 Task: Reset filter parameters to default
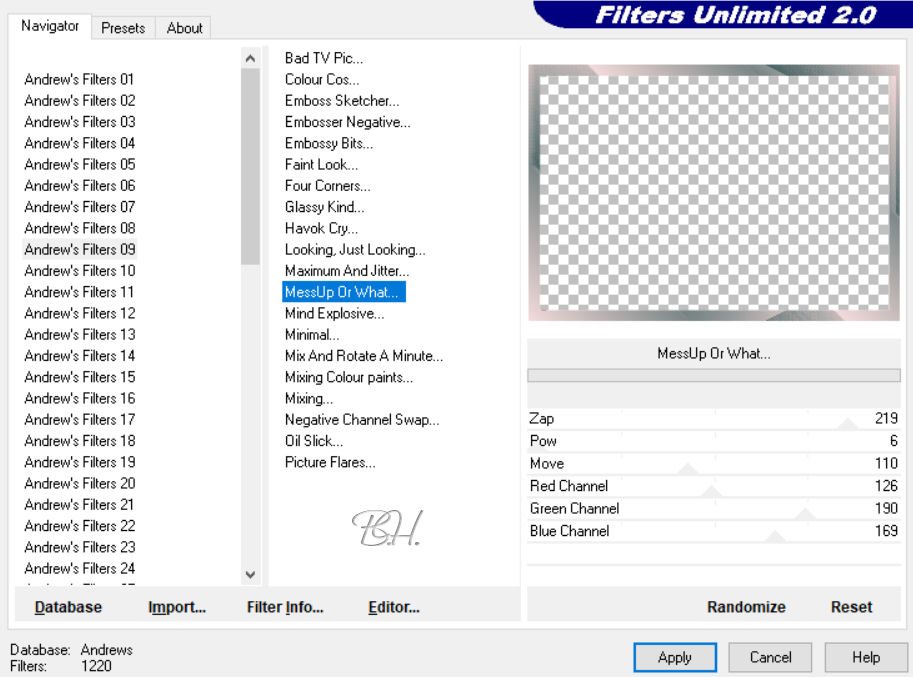851,607
